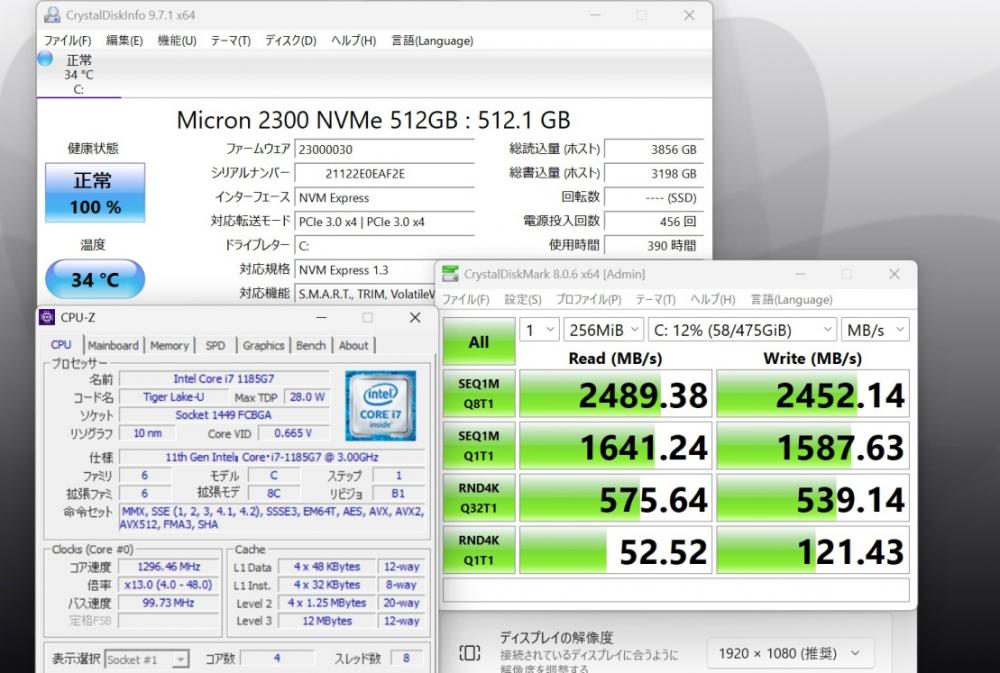Select power on hours 390 時間

(653, 246)
